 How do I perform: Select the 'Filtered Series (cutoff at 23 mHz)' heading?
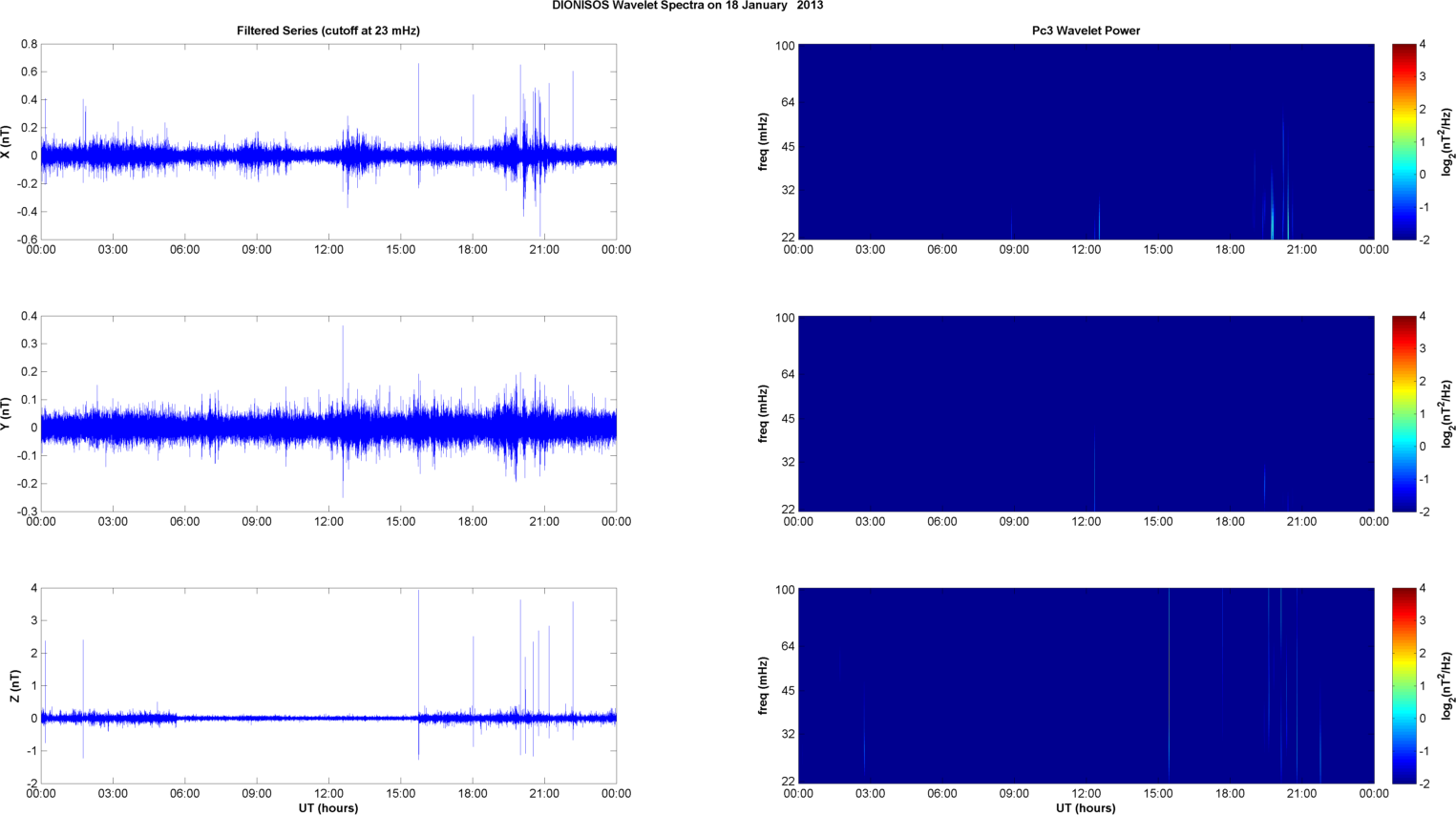click(328, 31)
